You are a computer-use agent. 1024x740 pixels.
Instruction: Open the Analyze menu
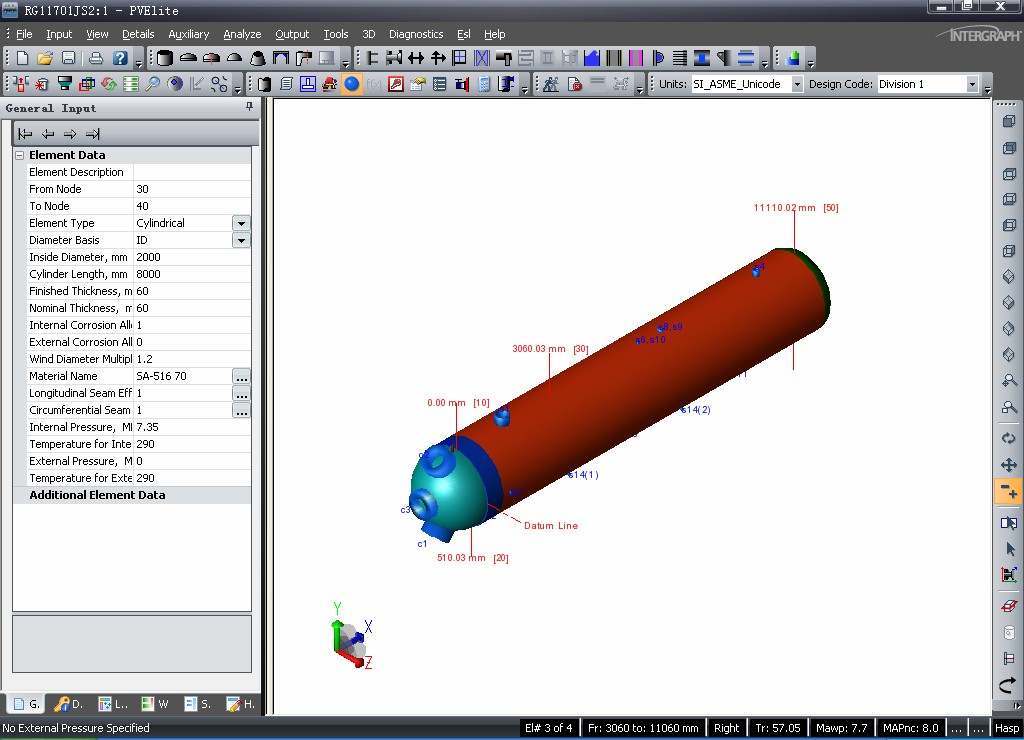pos(242,34)
